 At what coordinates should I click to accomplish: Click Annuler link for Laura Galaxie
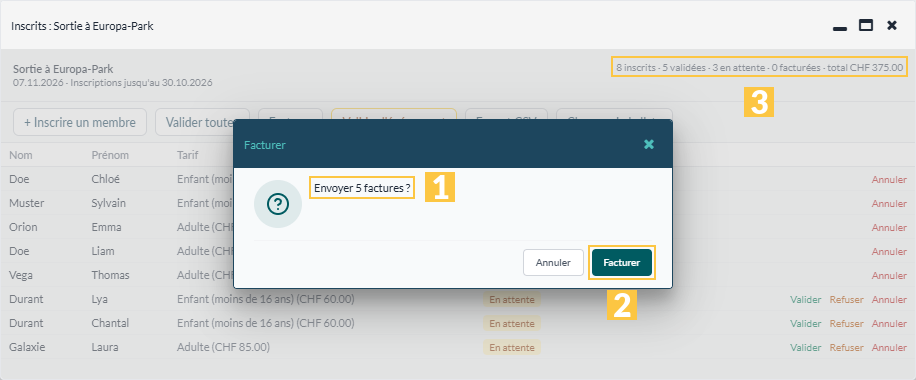coord(889,347)
